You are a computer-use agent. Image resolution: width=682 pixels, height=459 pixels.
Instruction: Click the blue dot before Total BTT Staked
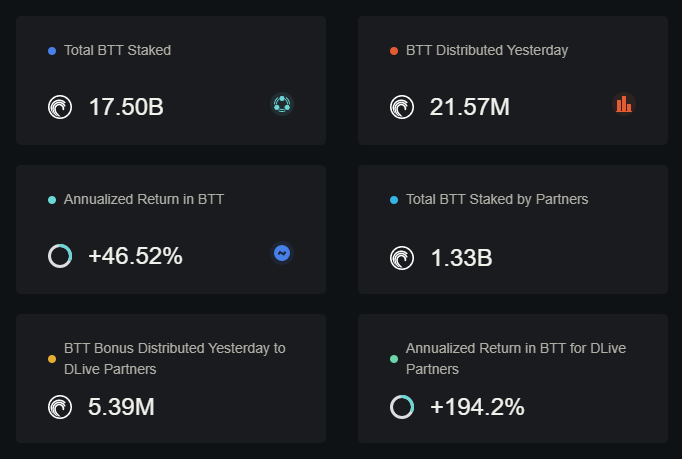tap(52, 51)
